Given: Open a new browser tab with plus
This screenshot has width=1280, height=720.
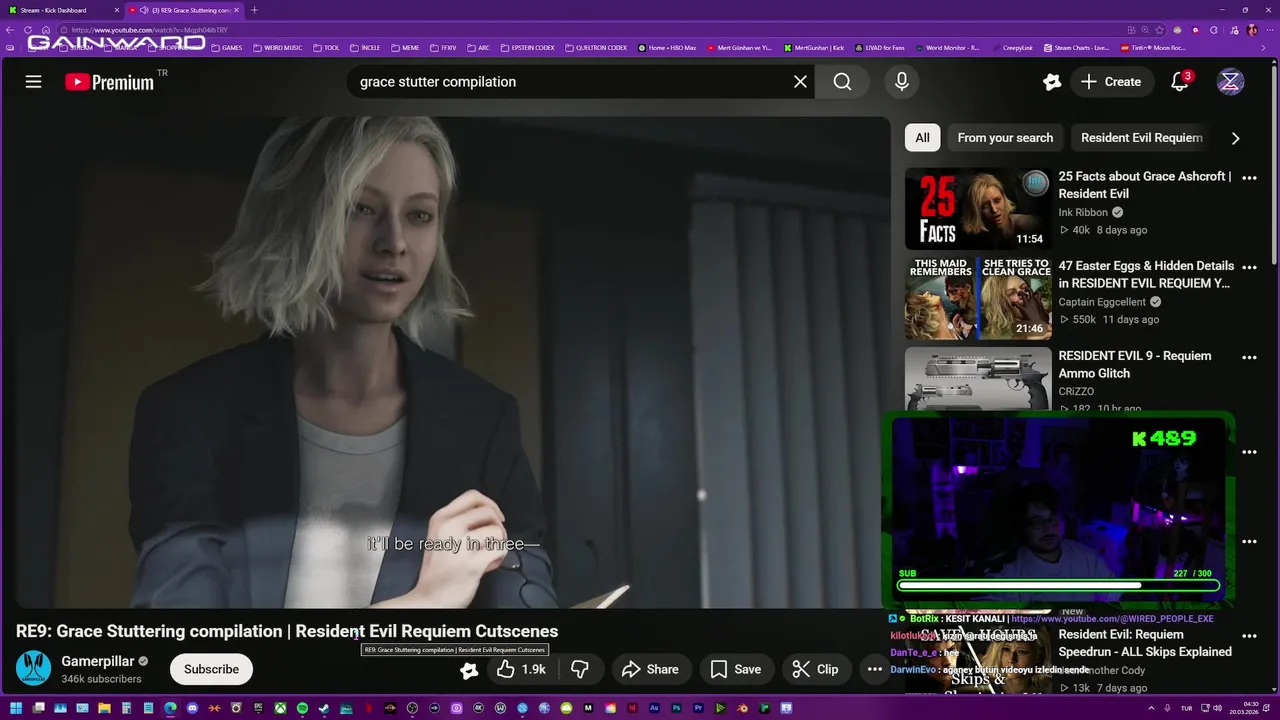Looking at the screenshot, I should [254, 10].
